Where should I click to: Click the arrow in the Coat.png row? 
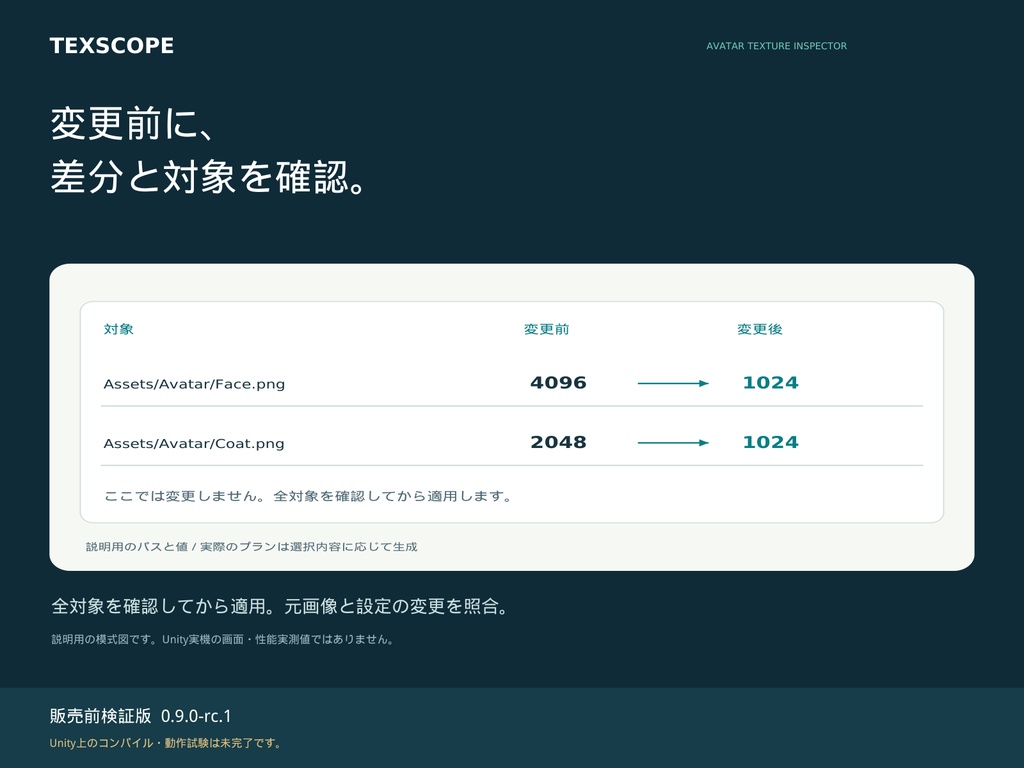pos(673,443)
